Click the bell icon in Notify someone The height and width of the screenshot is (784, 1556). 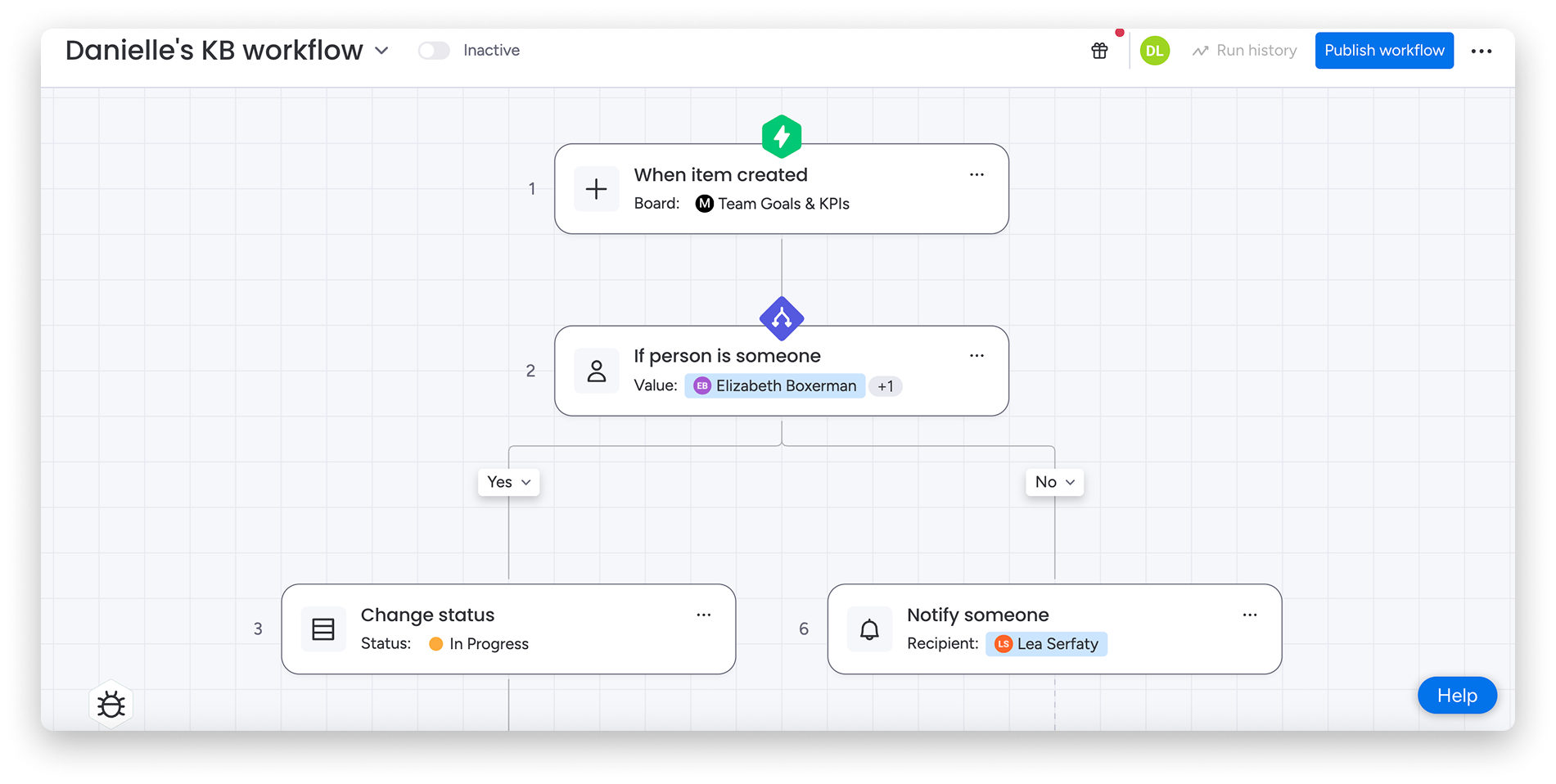click(869, 629)
